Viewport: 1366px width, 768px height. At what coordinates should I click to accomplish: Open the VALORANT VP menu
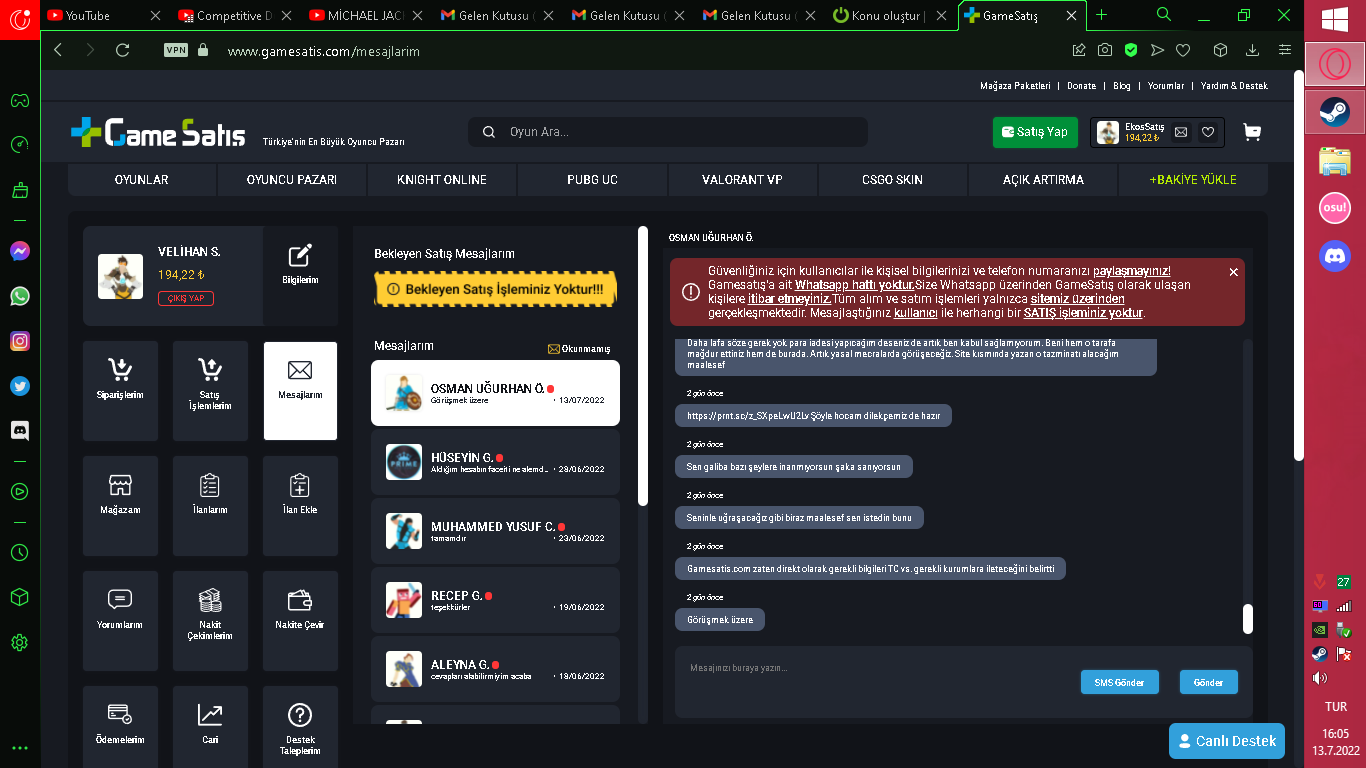pos(742,180)
